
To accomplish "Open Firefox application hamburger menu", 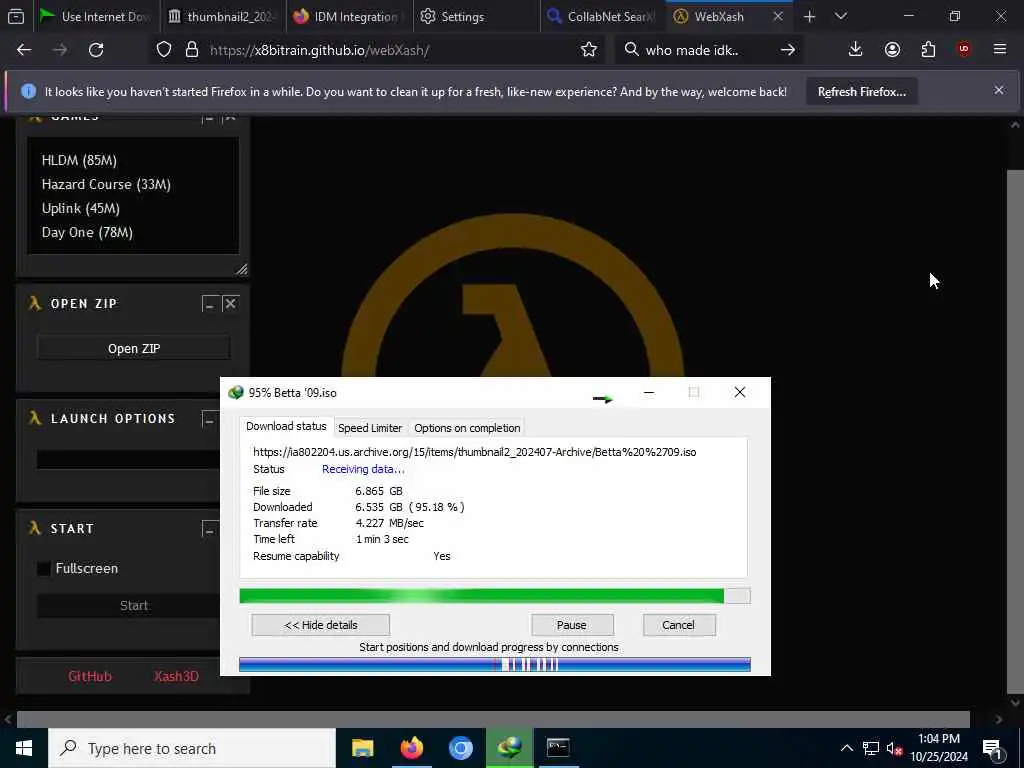I will (x=1000, y=50).
